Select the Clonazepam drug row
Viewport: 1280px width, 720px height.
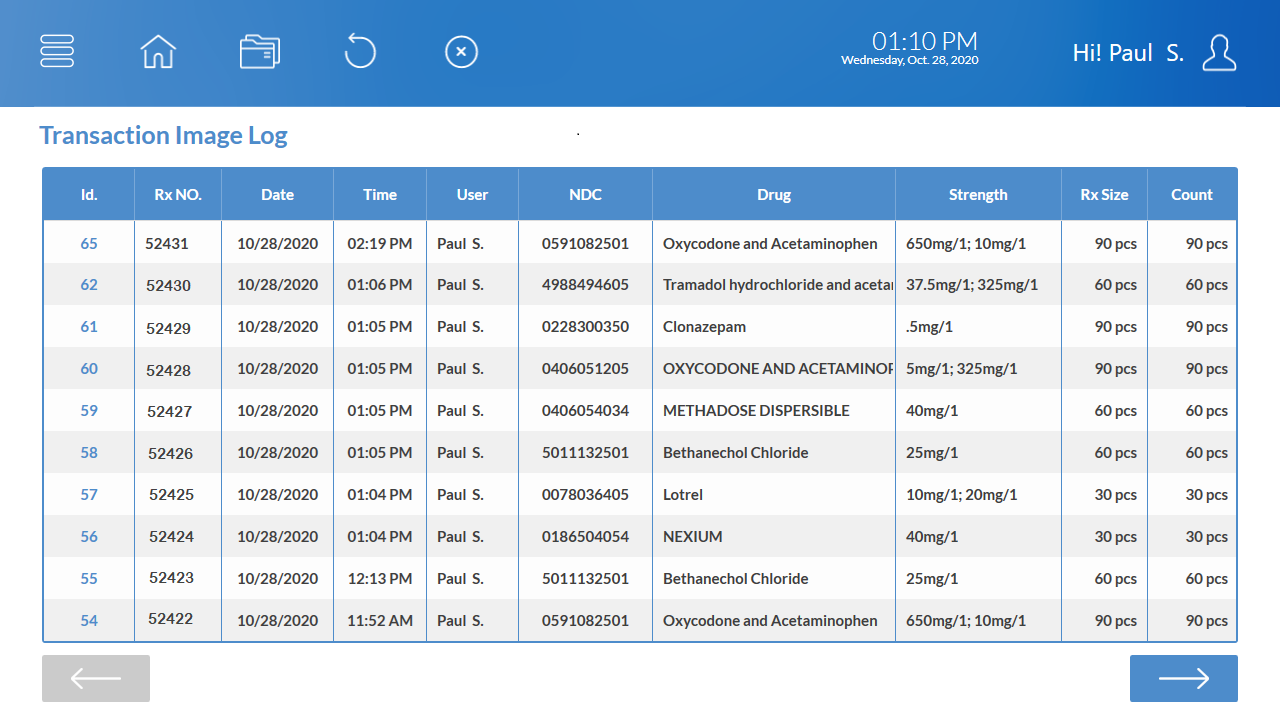[x=704, y=327]
